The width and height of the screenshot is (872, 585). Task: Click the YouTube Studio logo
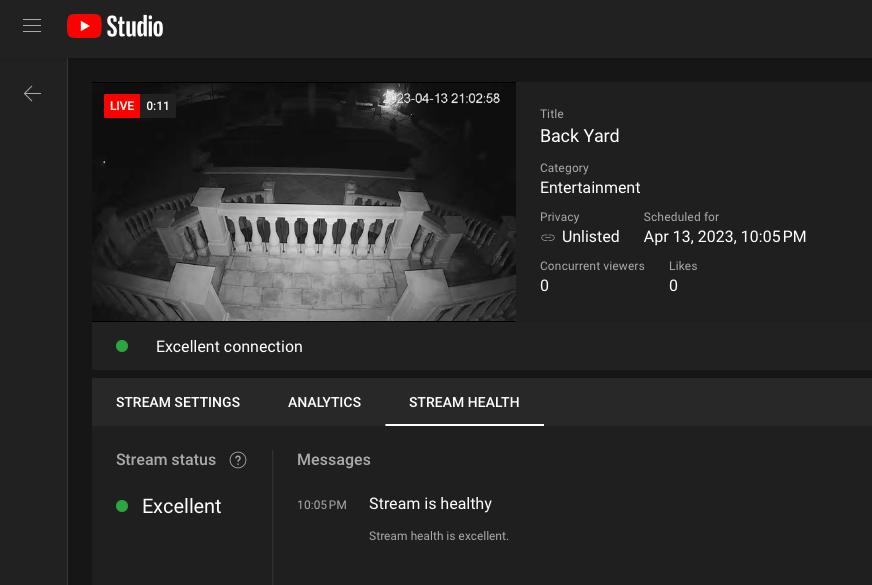(115, 26)
